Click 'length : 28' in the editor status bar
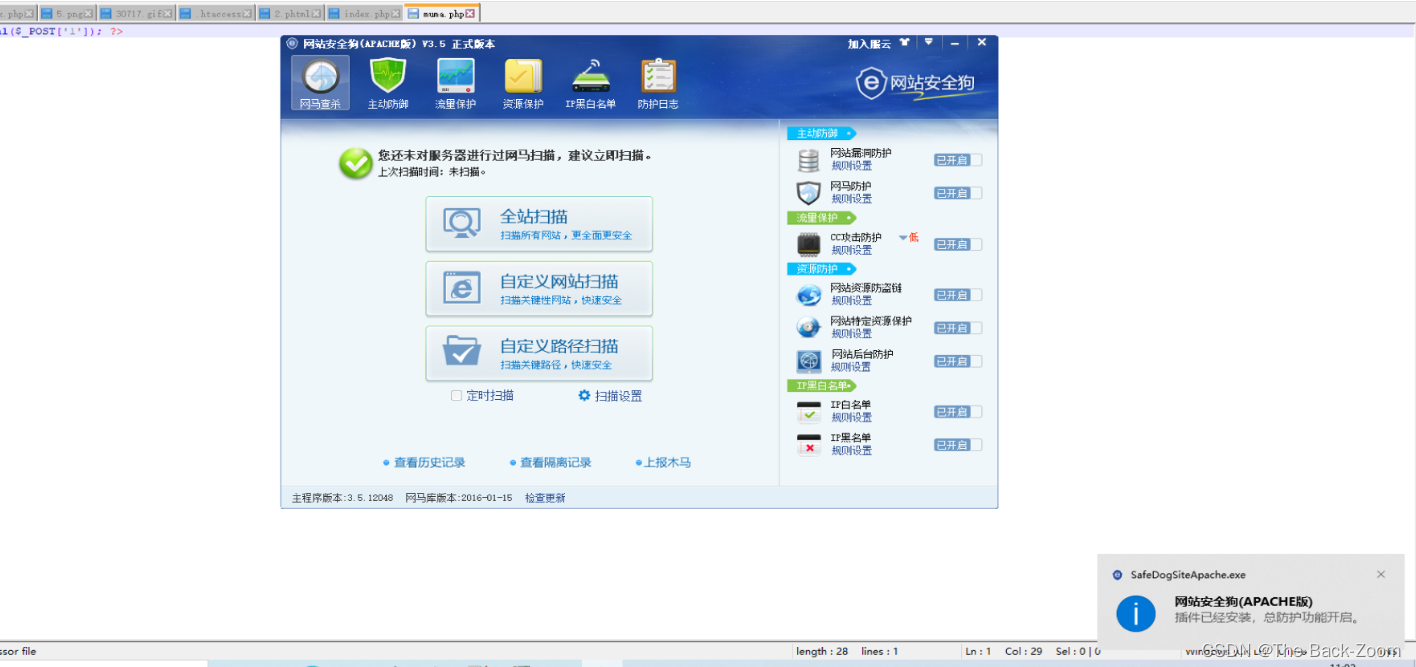This screenshot has height=667, width=1416. [x=822, y=651]
